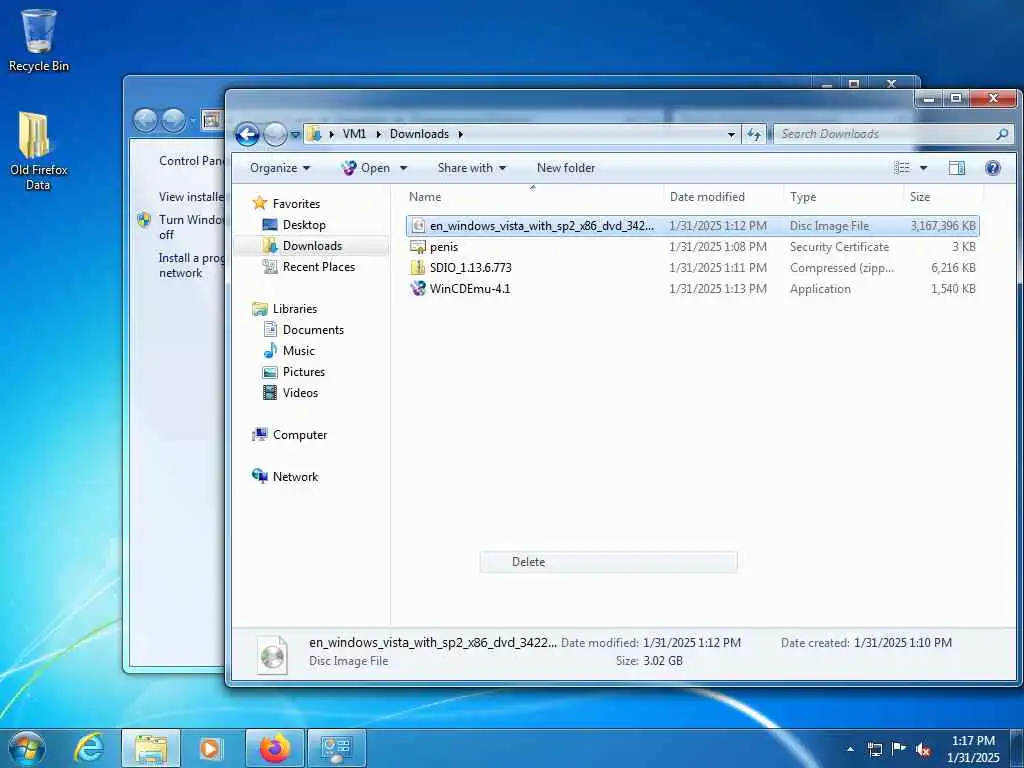Click Install a program from network link
The image size is (1024, 768).
pyautogui.click(x=191, y=265)
